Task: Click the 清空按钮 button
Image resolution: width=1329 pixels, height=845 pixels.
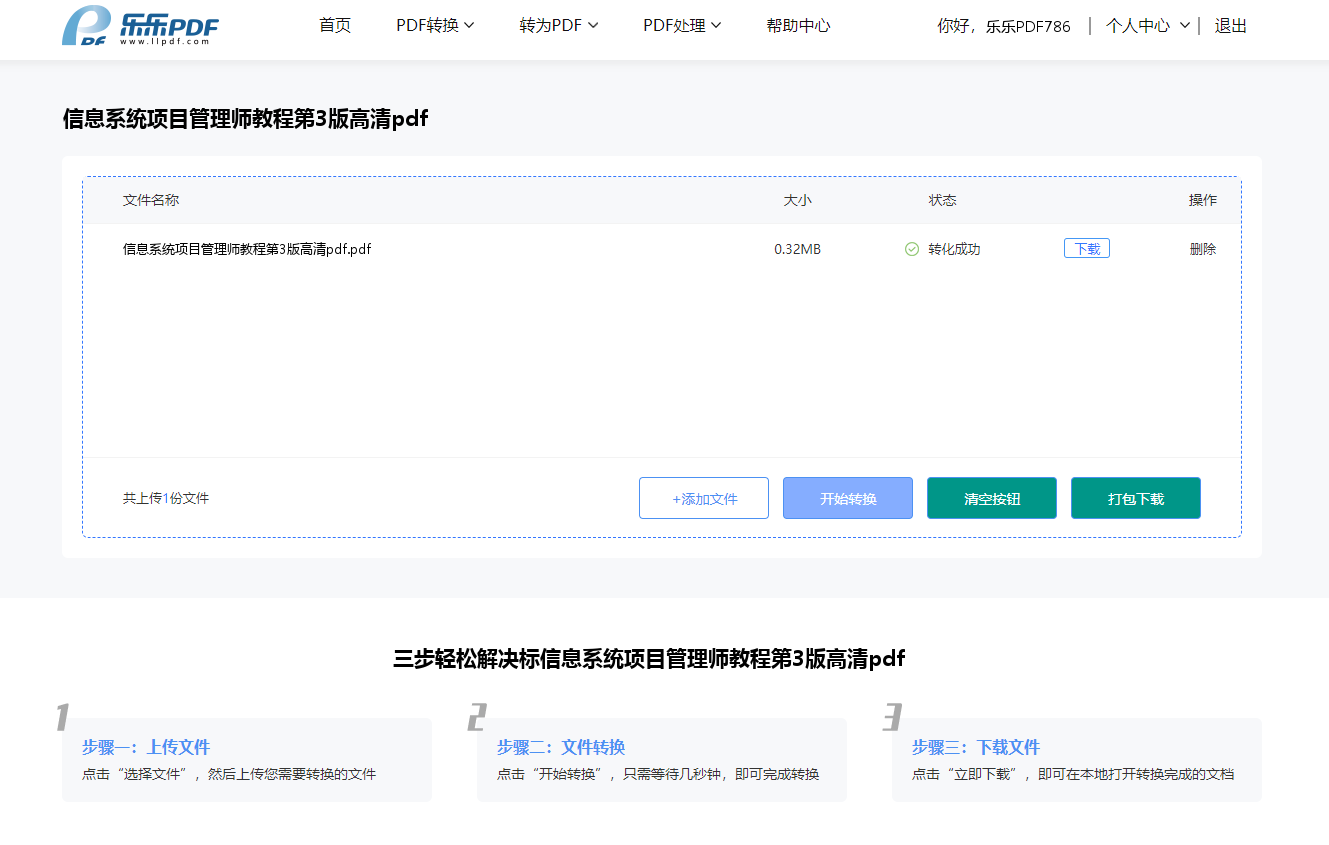Action: click(x=992, y=498)
